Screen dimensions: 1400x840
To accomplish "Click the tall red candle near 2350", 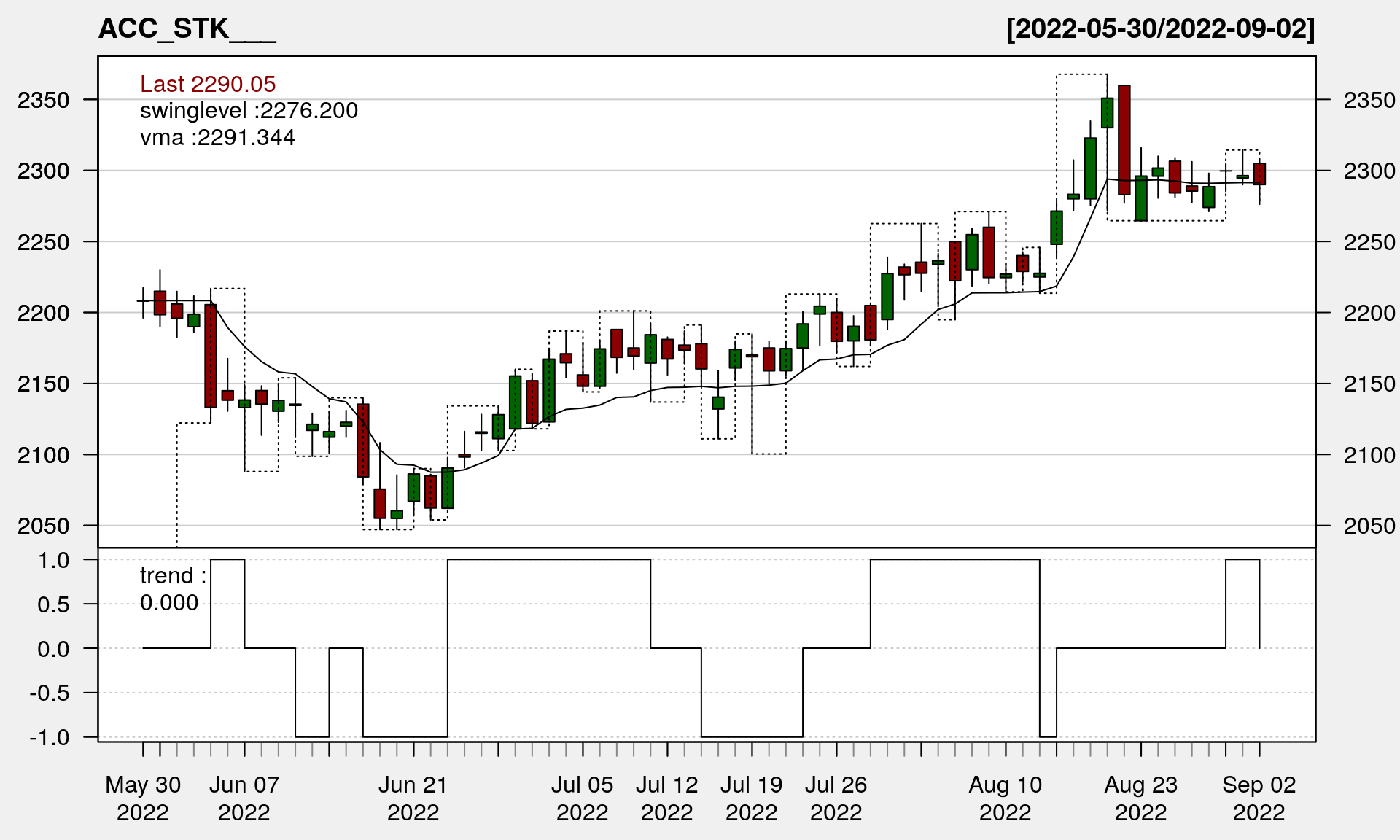I will [1124, 140].
